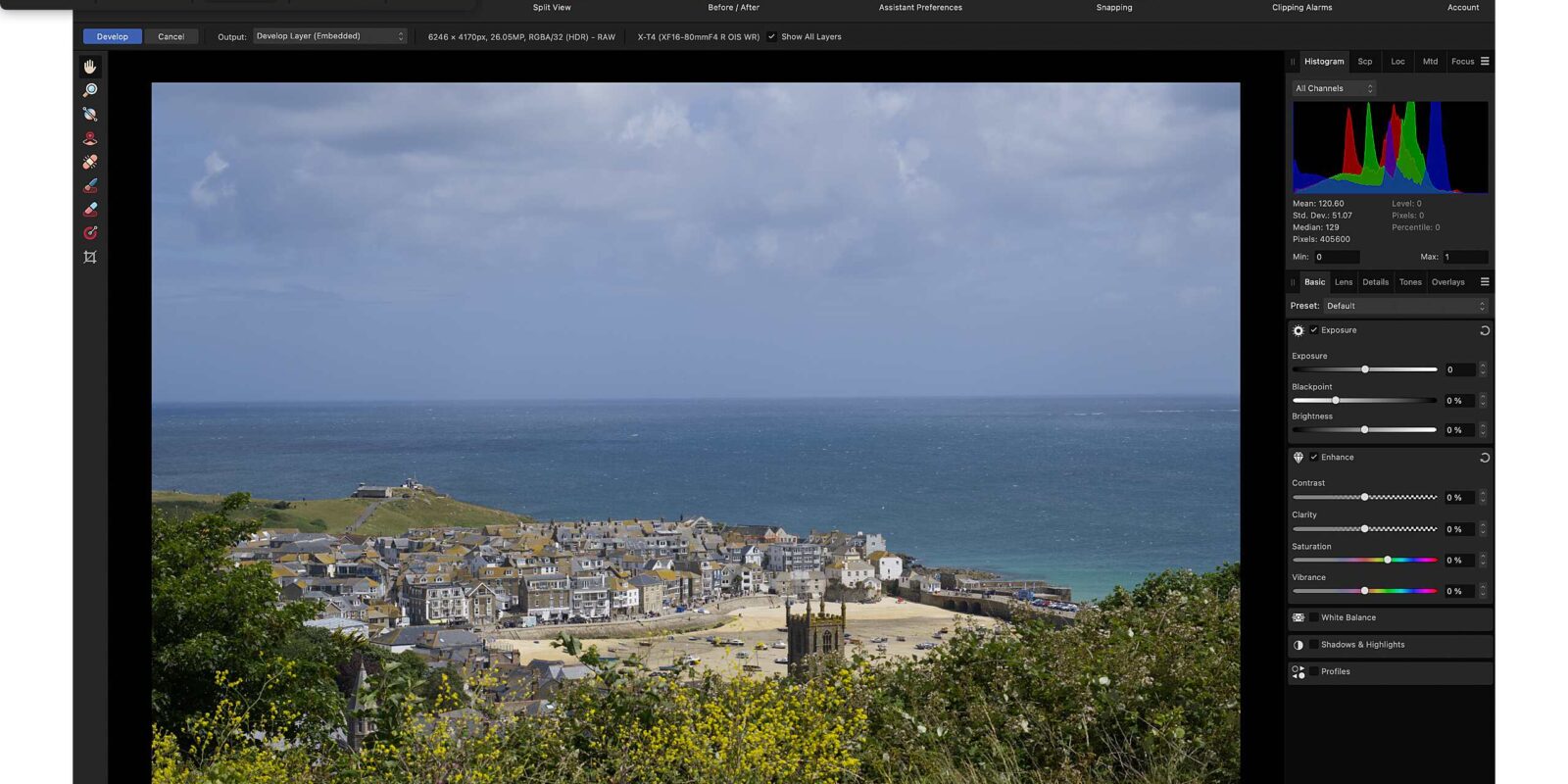This screenshot has height=784, width=1568.
Task: Uncheck the Show All Layers checkbox
Action: (x=772, y=37)
